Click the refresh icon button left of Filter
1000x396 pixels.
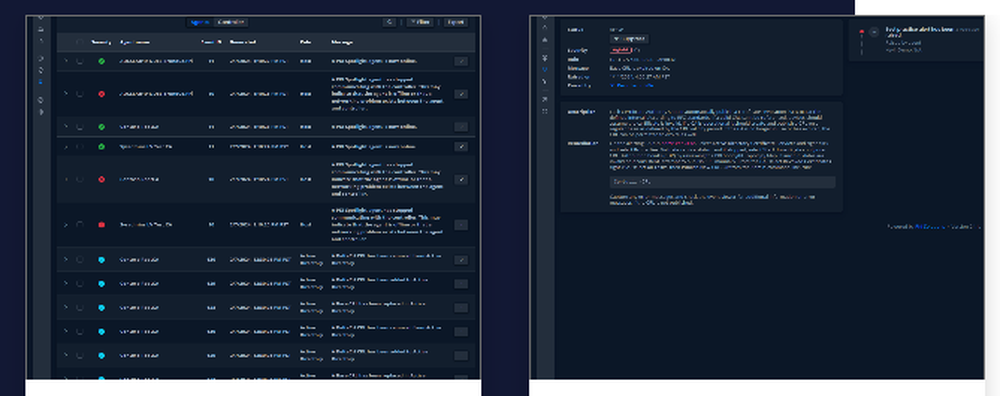point(389,22)
